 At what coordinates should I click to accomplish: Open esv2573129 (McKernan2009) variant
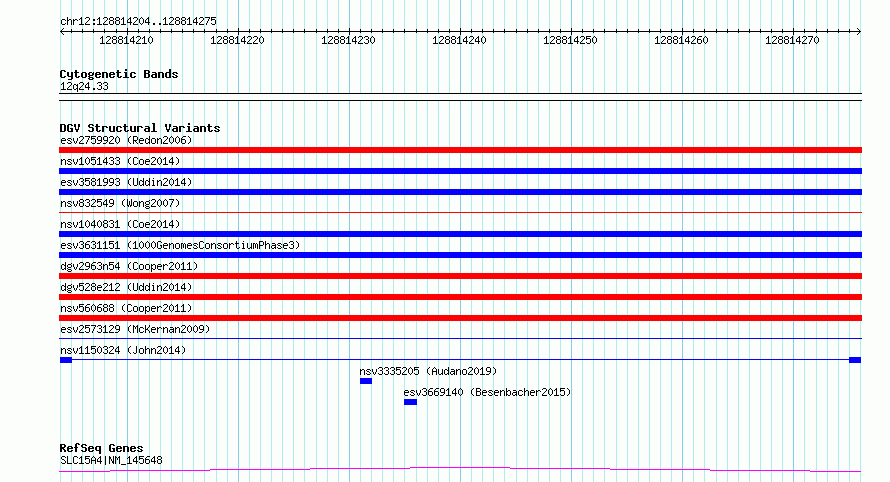pos(135,329)
